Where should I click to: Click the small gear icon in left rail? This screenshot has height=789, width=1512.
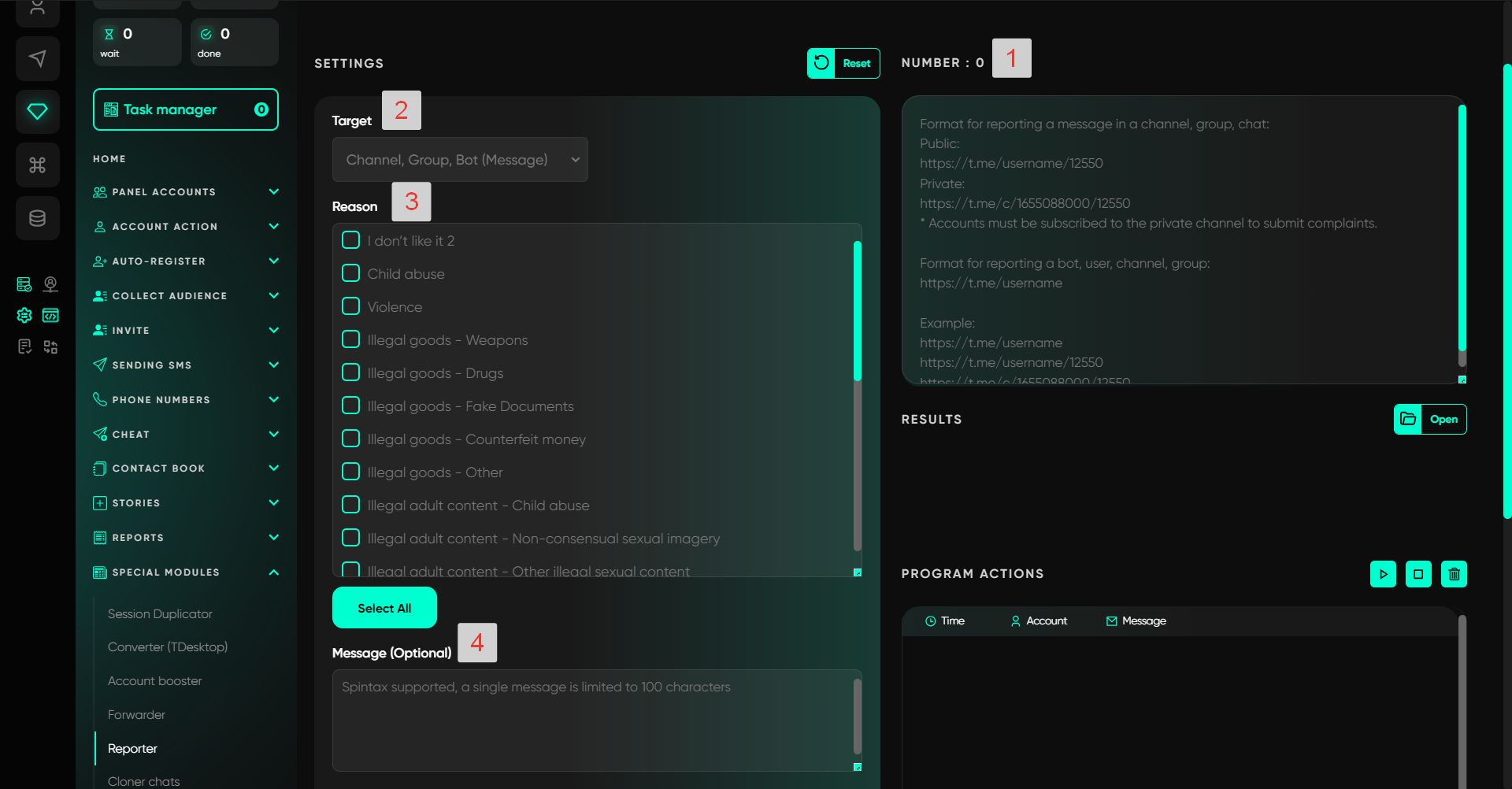[24, 316]
